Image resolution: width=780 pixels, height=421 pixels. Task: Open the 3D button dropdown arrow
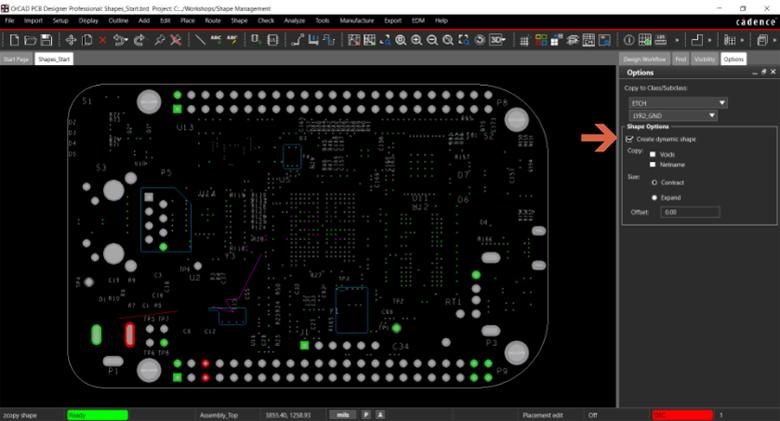pos(504,40)
